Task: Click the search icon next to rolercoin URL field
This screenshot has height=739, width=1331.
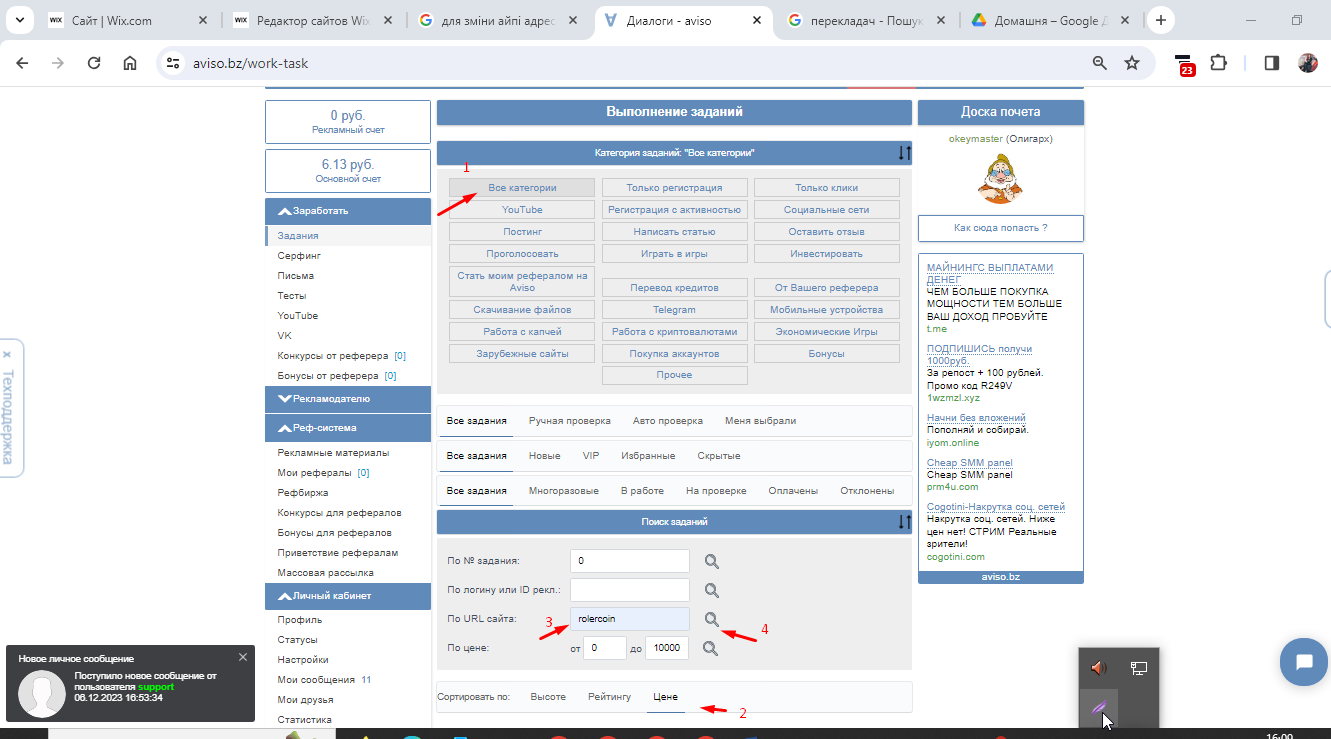Action: [711, 619]
